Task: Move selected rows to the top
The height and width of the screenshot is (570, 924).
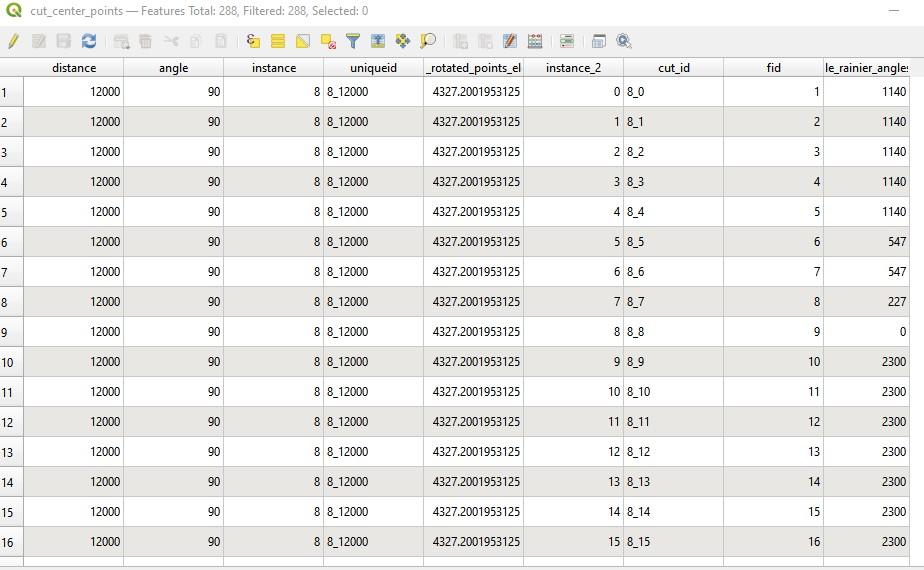Action: coord(378,41)
